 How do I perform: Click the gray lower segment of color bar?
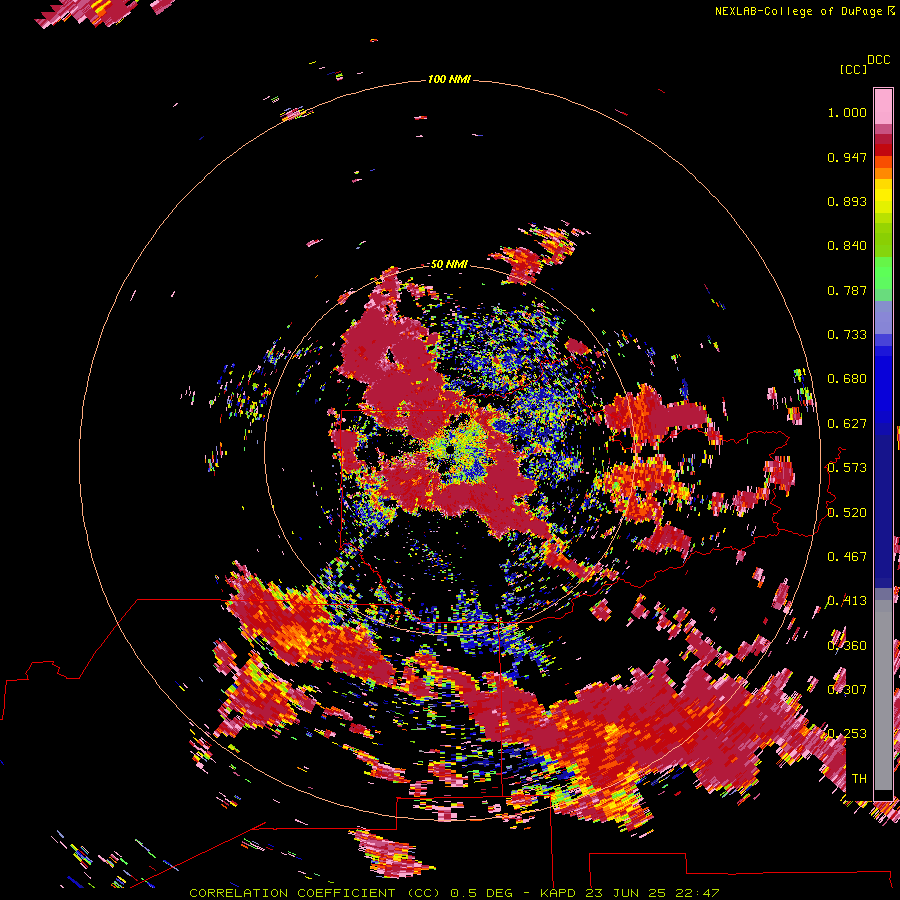coord(883,695)
